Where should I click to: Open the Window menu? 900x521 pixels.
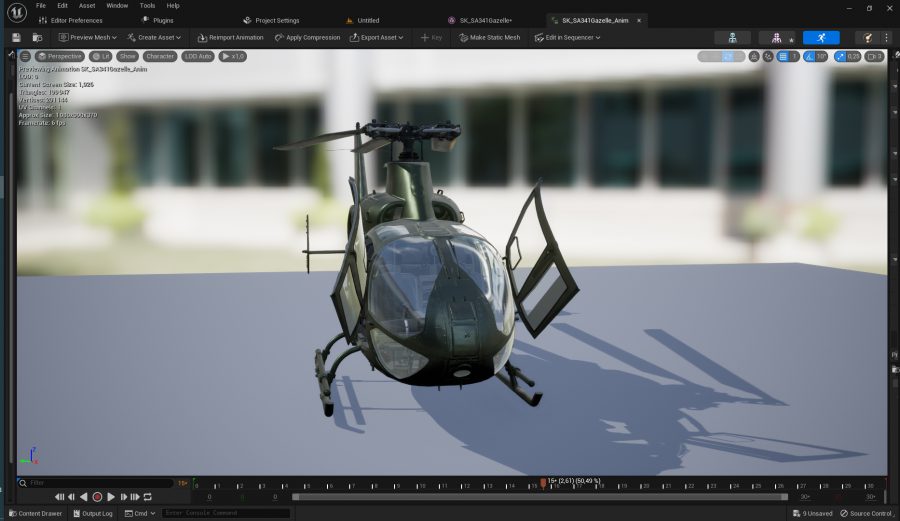[x=117, y=6]
